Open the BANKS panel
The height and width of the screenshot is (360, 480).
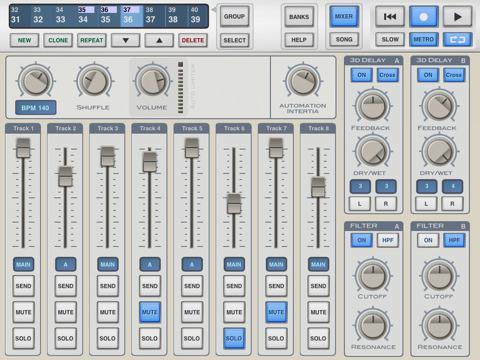point(299,16)
